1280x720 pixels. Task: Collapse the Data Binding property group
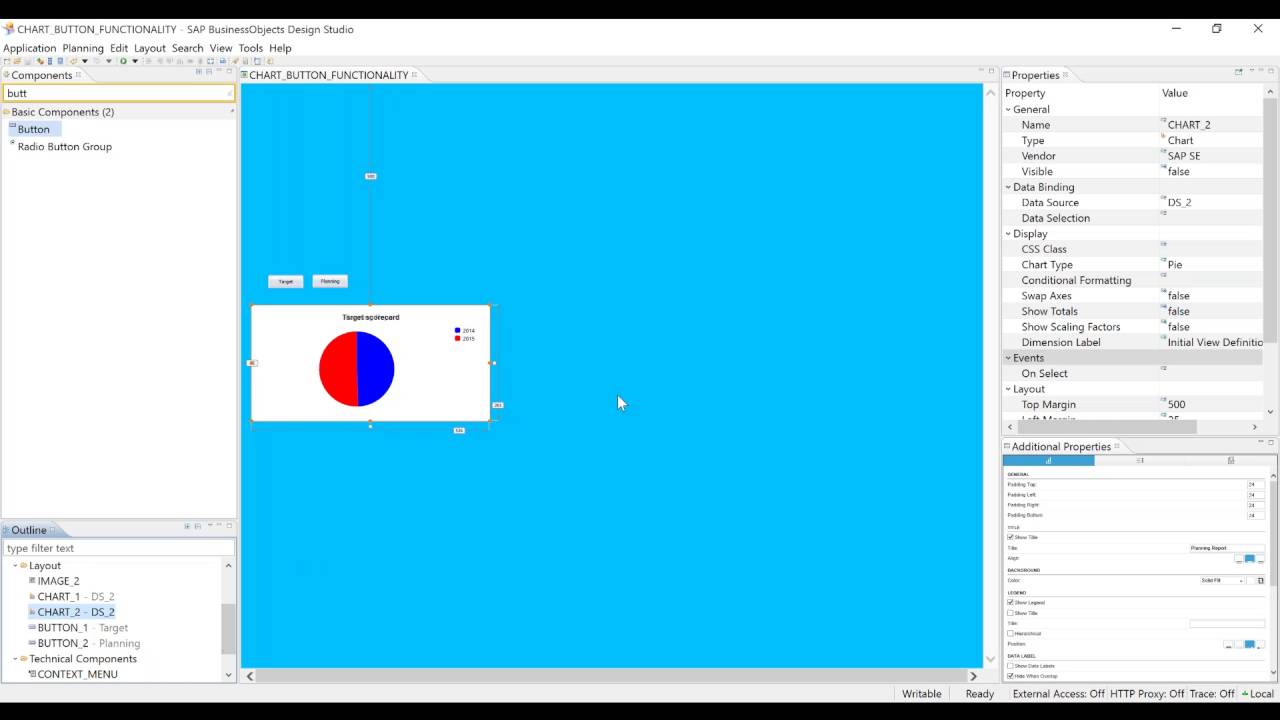click(x=1009, y=187)
